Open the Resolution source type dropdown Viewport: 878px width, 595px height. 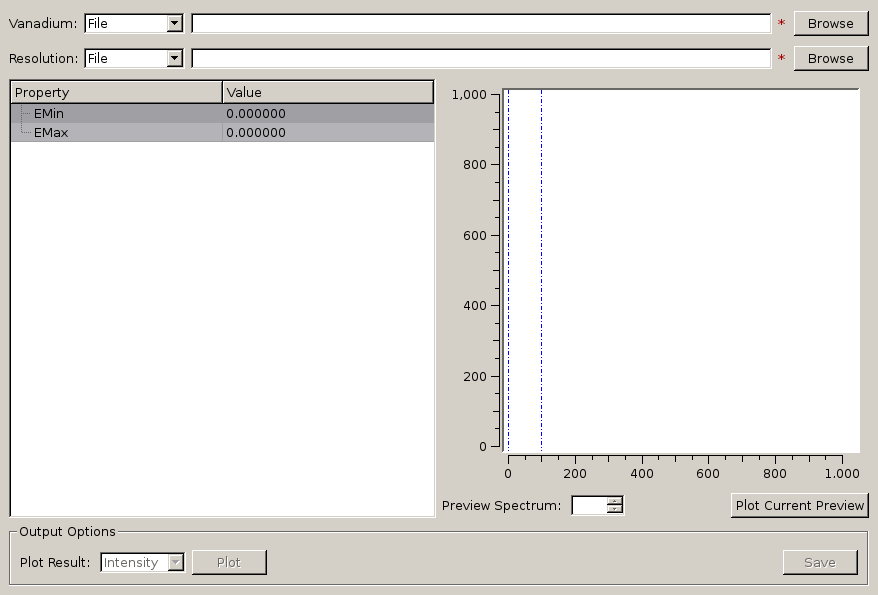[x=134, y=58]
